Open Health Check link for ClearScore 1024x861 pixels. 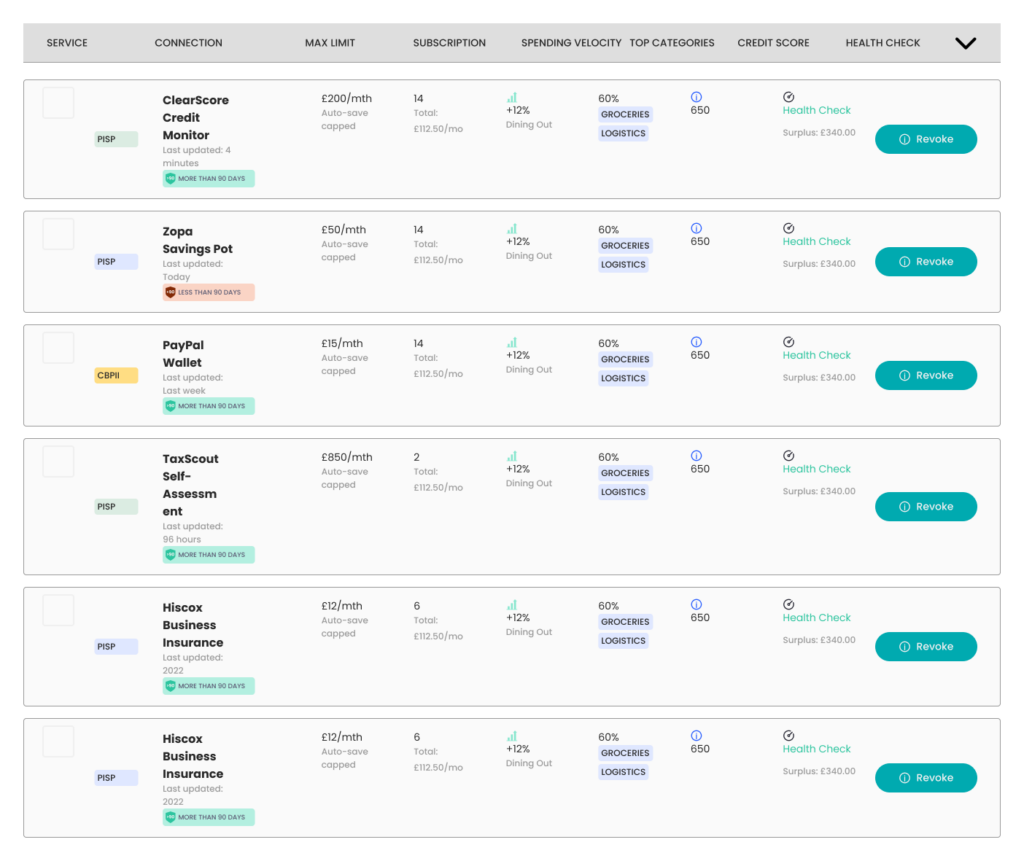(x=816, y=110)
